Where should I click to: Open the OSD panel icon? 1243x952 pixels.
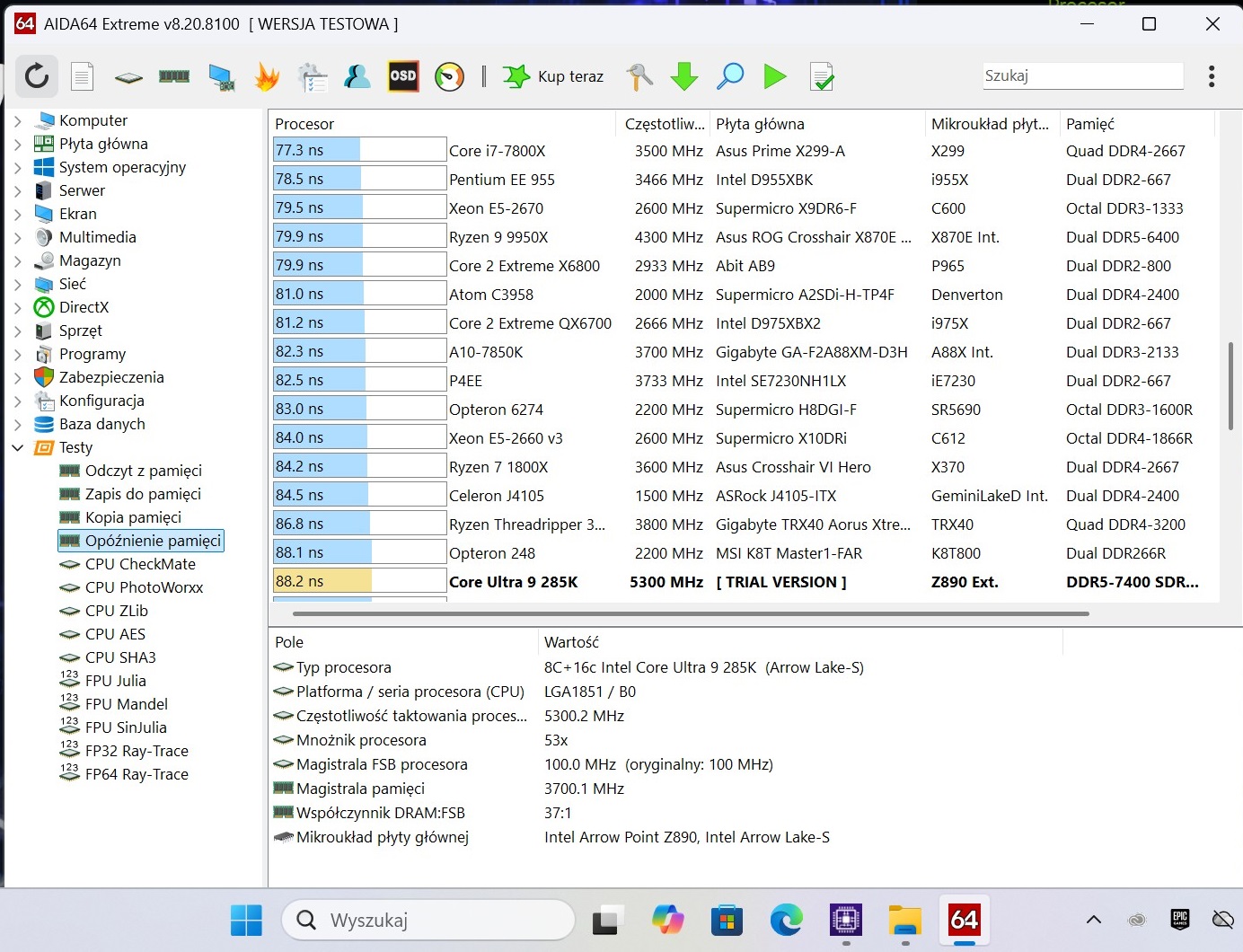click(403, 76)
